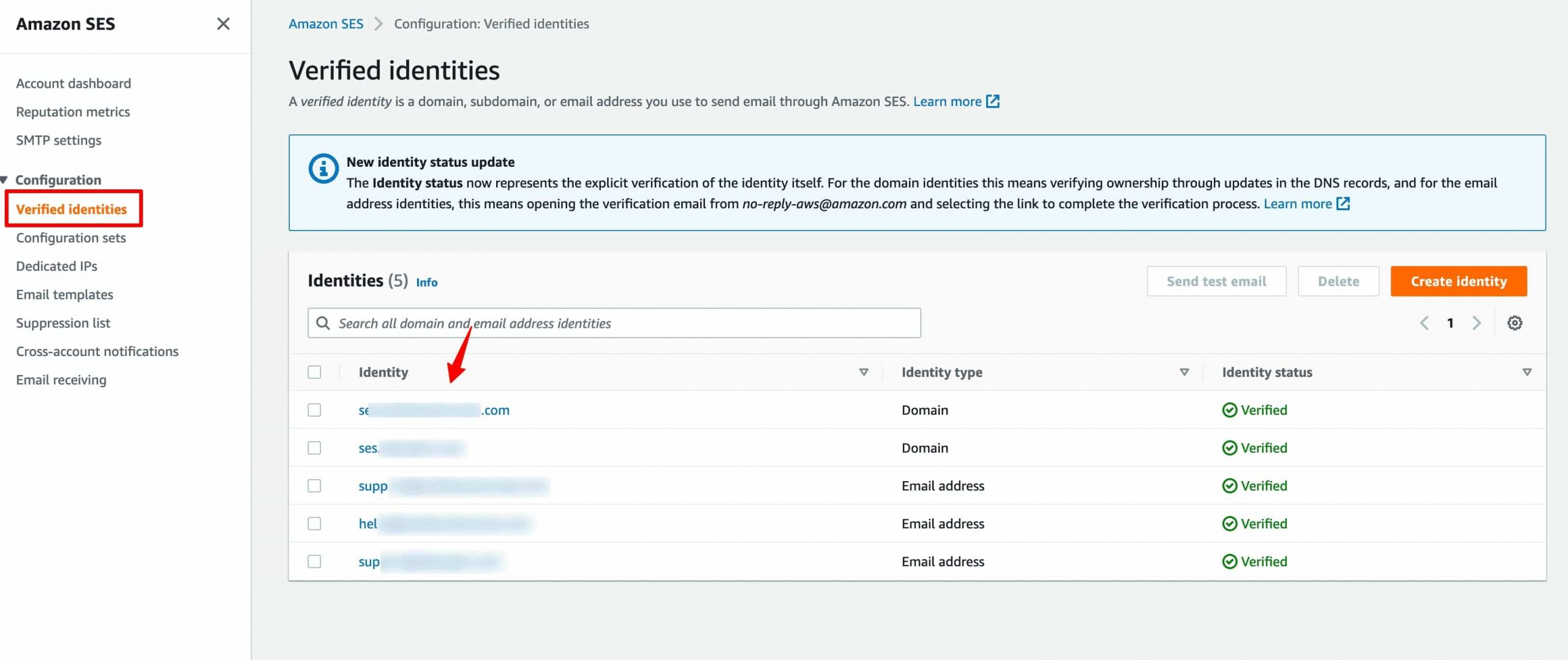Screen dimensions: 1568x660
Task: Click the search magnifier icon
Action: (x=323, y=323)
